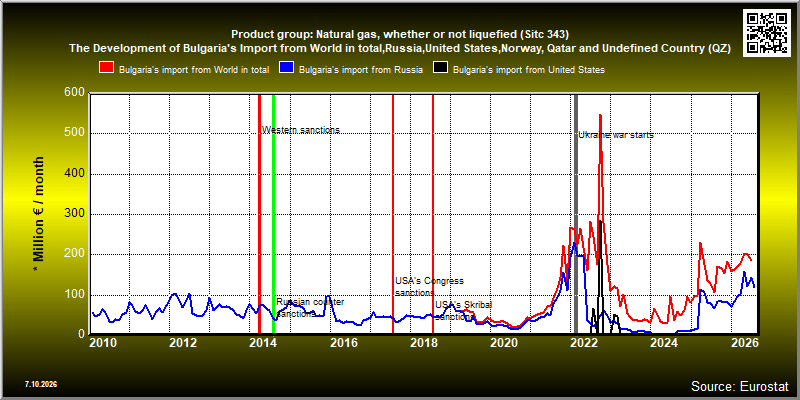The image size is (800, 400).
Task: Click the 600 y-axis label
Action: (75, 93)
